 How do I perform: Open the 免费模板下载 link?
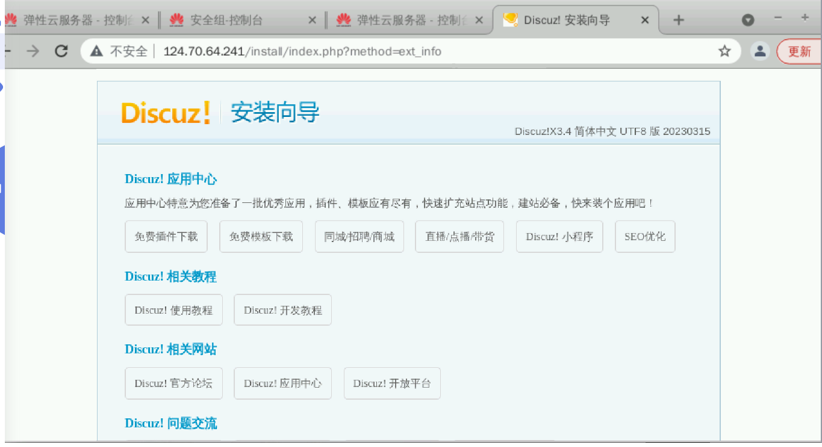(x=261, y=237)
